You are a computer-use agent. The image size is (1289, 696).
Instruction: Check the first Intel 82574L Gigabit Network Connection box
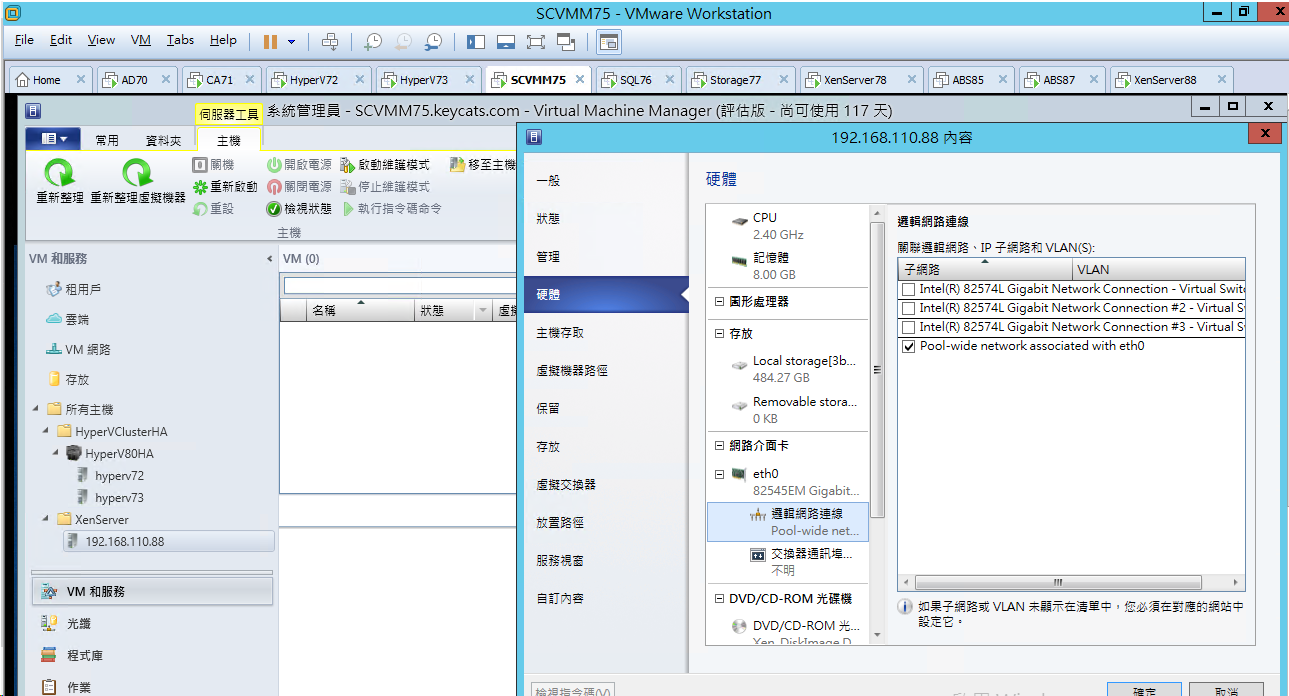tap(908, 289)
